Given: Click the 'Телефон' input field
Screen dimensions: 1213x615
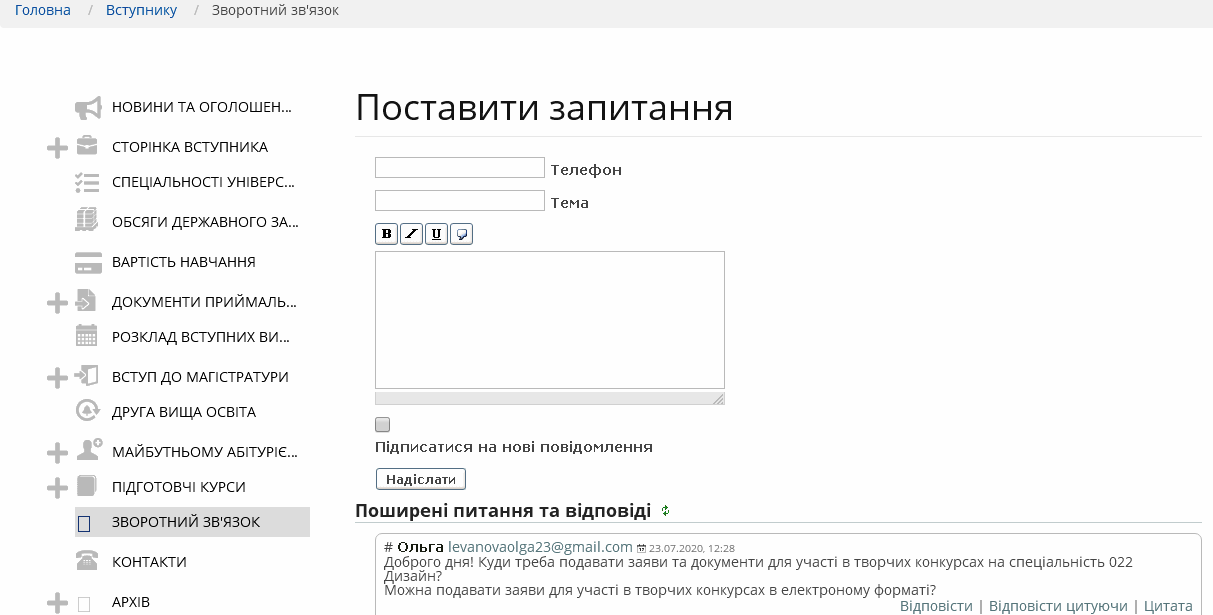Looking at the screenshot, I should tap(459, 167).
